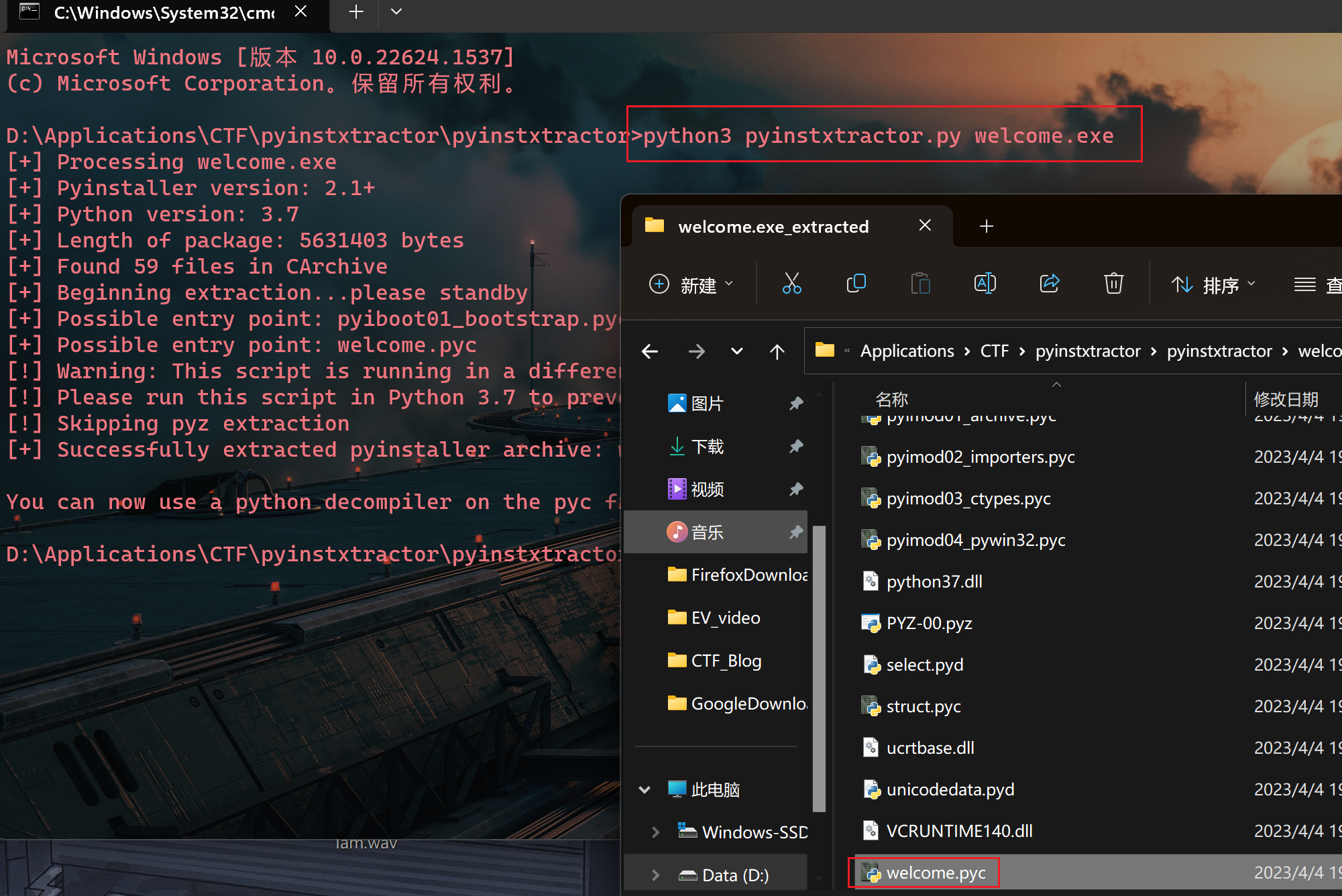Toggle pin icon next to 图片
The height and width of the screenshot is (896, 1342).
pyautogui.click(x=796, y=403)
